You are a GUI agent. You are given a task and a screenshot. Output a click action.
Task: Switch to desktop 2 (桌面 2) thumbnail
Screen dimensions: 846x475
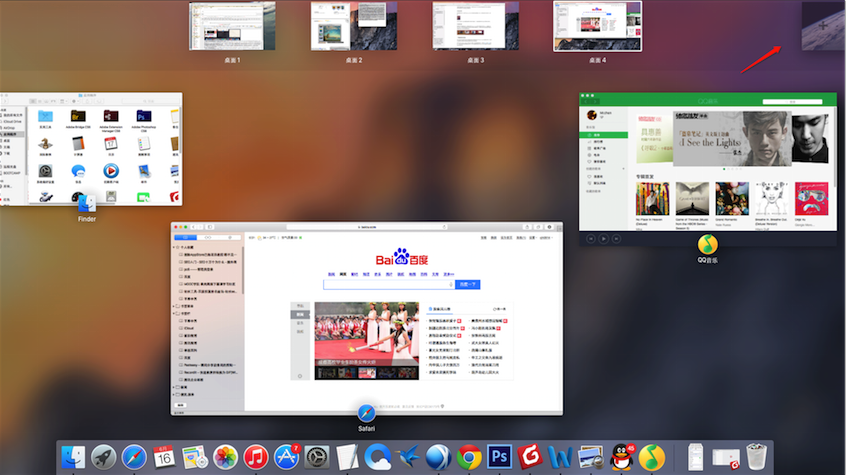tap(354, 26)
